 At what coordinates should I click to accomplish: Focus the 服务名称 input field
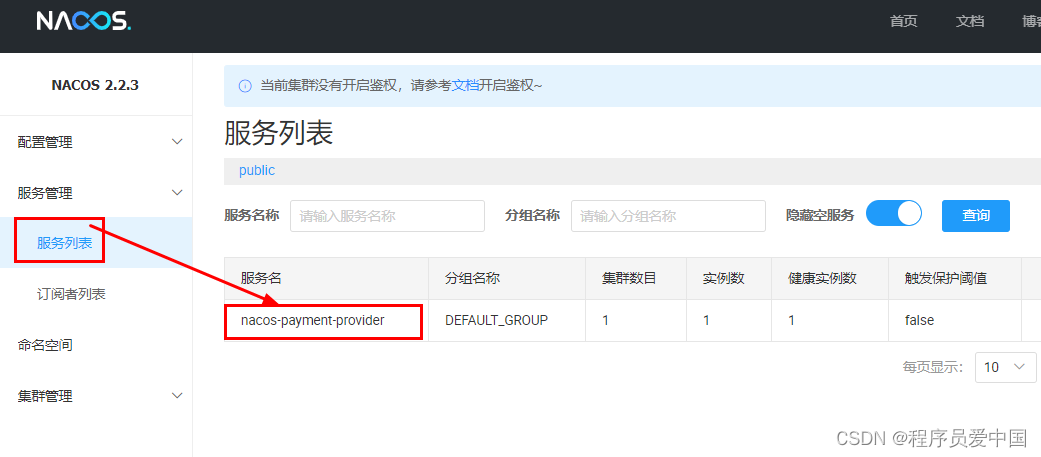[x=387, y=216]
